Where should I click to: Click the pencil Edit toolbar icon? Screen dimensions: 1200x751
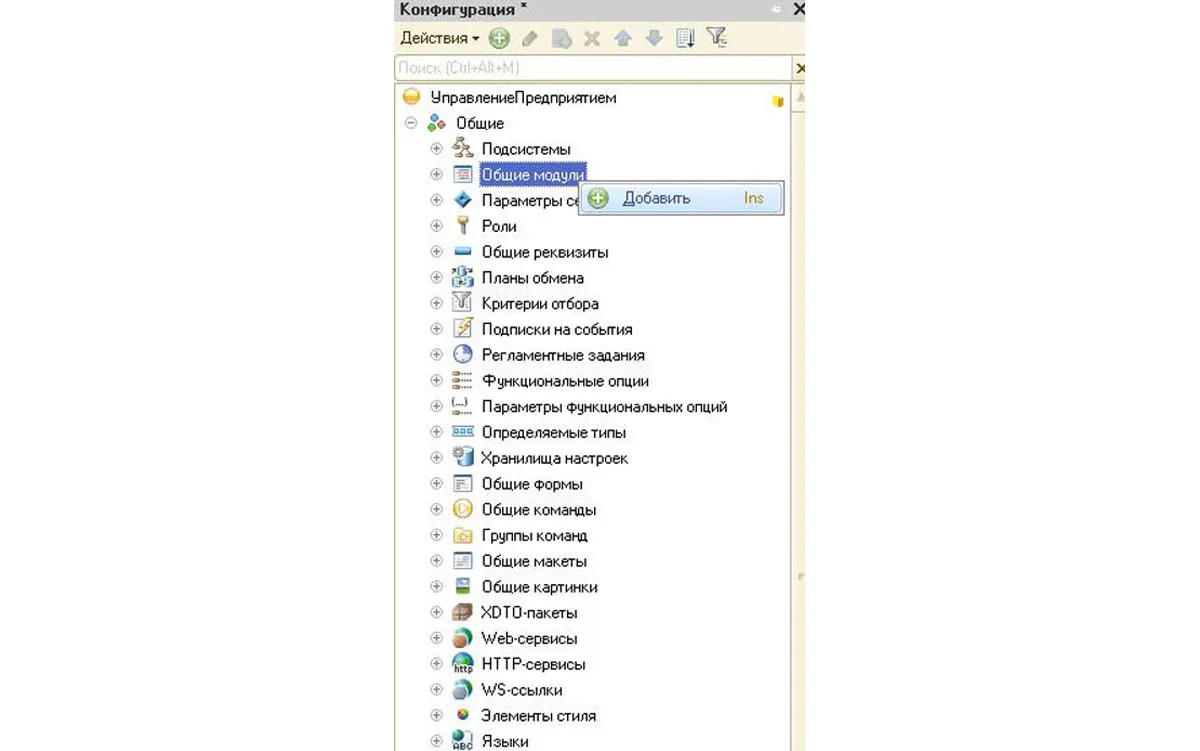click(530, 39)
